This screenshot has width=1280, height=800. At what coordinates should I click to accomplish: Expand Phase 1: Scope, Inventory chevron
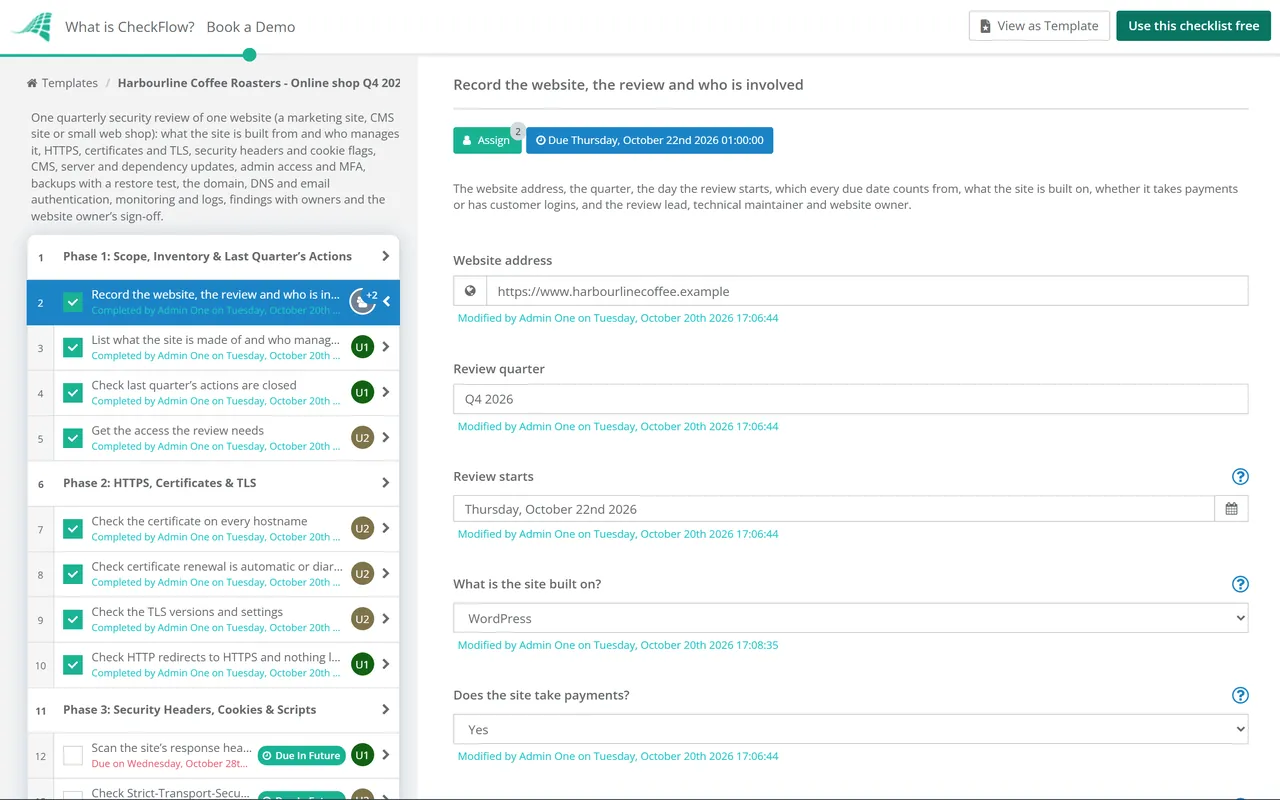coord(385,256)
